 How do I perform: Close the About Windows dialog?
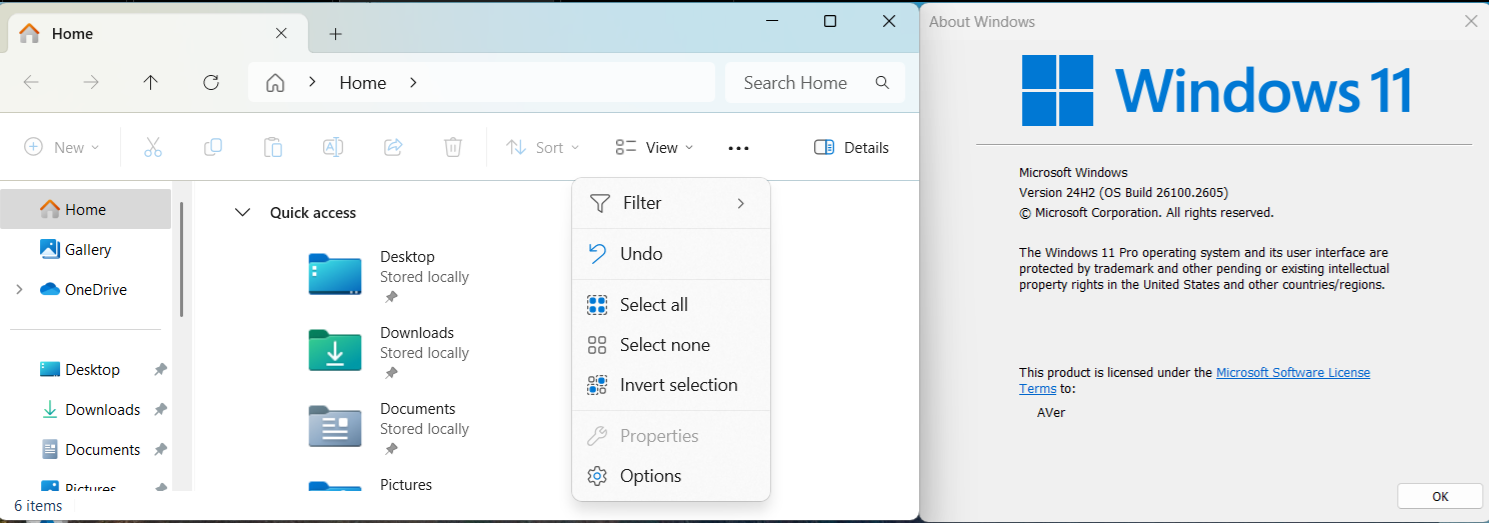[1470, 21]
